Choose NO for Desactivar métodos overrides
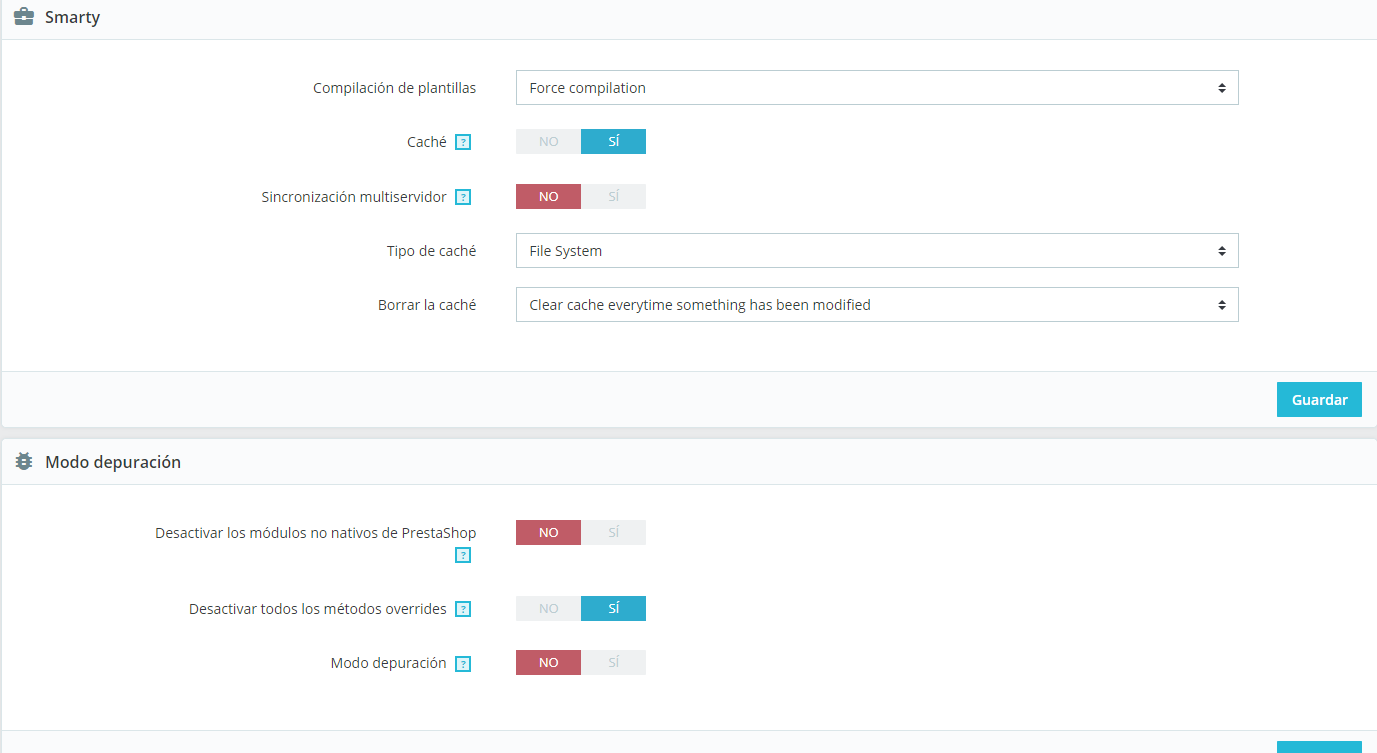 (548, 608)
